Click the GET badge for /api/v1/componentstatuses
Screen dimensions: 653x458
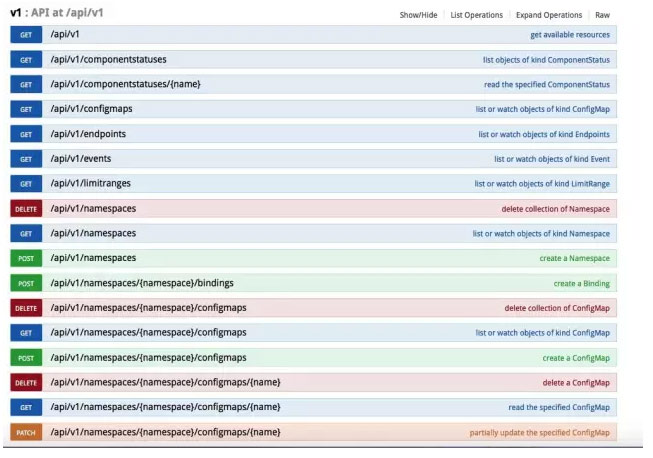(26, 59)
